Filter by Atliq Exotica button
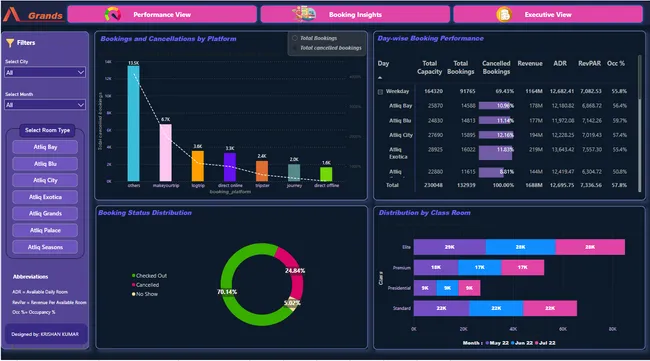Viewport: 650px width, 361px height. pos(45,197)
